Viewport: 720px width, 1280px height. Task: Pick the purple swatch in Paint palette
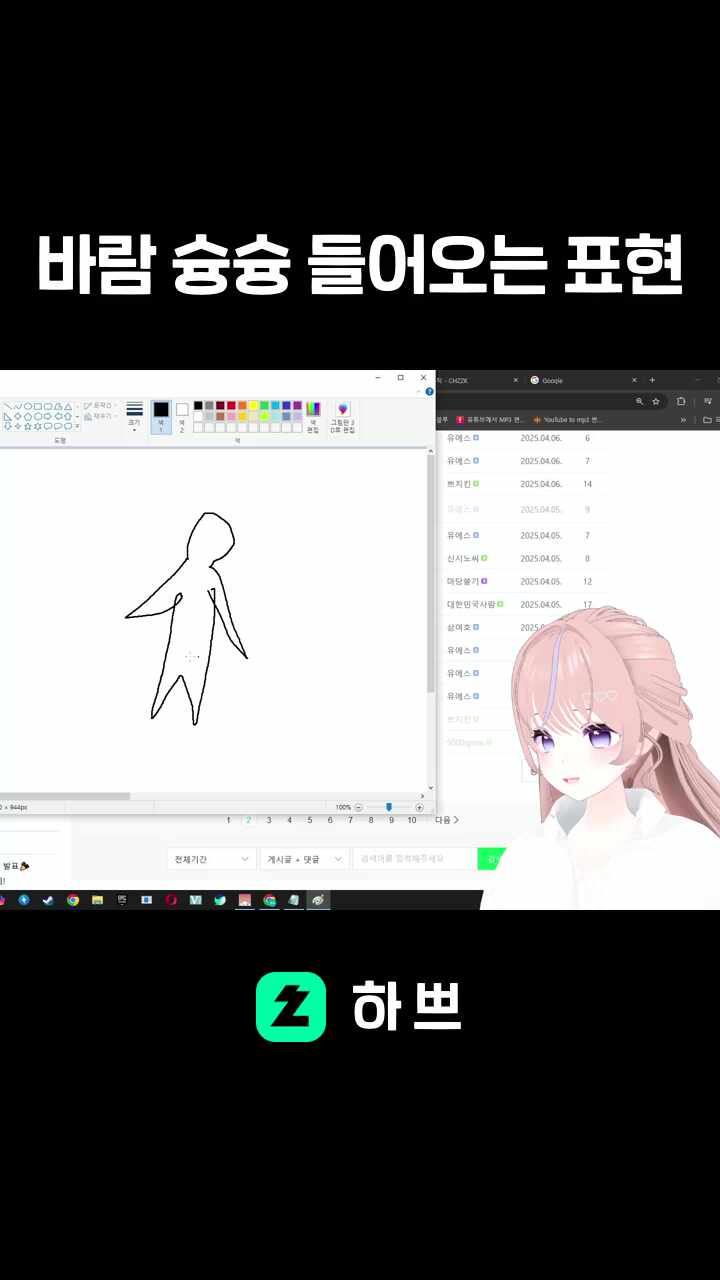click(297, 406)
